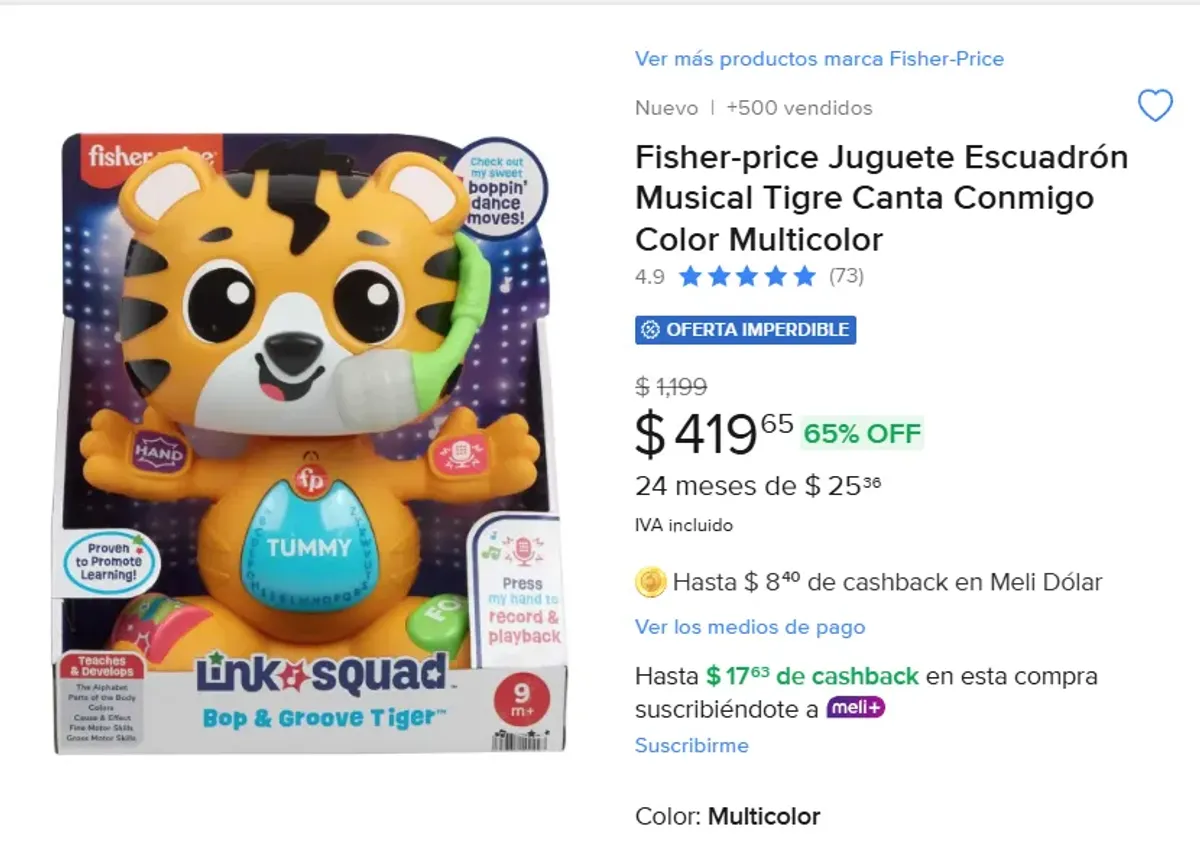This screenshot has width=1200, height=841.
Task: Add product to favorites with heart icon
Action: [x=1155, y=105]
